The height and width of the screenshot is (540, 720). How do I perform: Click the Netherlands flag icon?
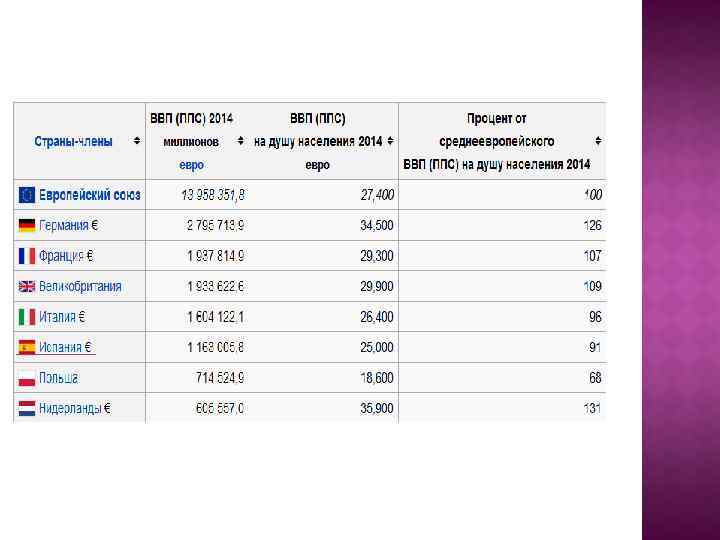click(26, 409)
